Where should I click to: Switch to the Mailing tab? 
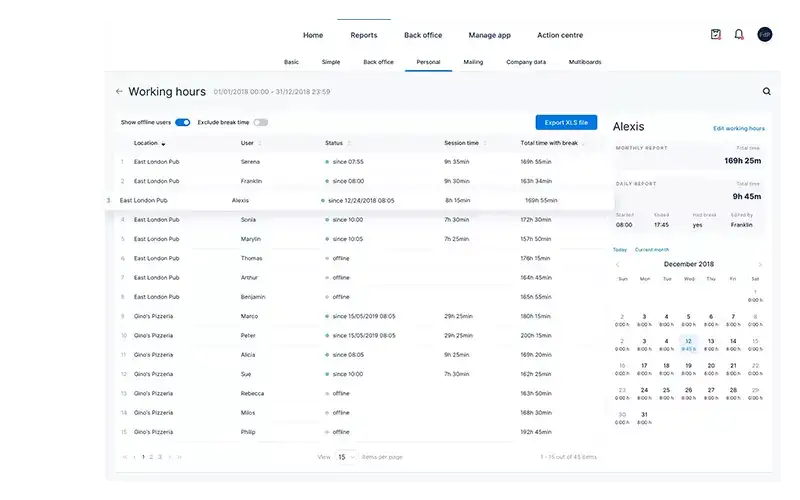coord(473,62)
